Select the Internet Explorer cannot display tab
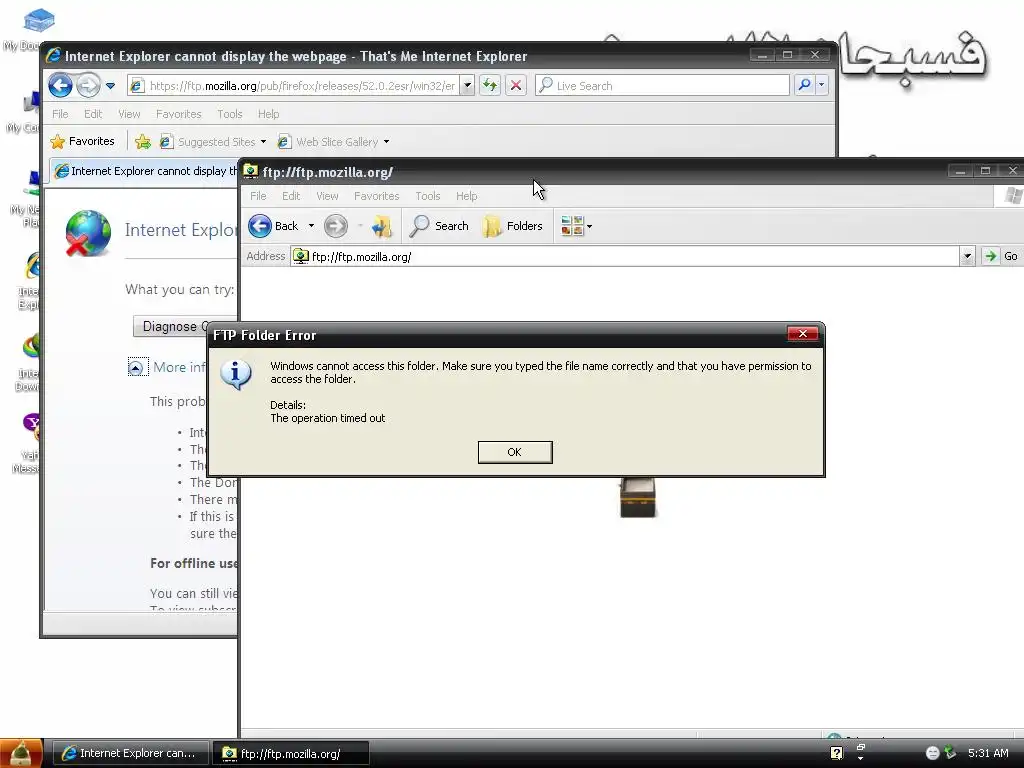Image resolution: width=1024 pixels, height=768 pixels. coord(145,171)
